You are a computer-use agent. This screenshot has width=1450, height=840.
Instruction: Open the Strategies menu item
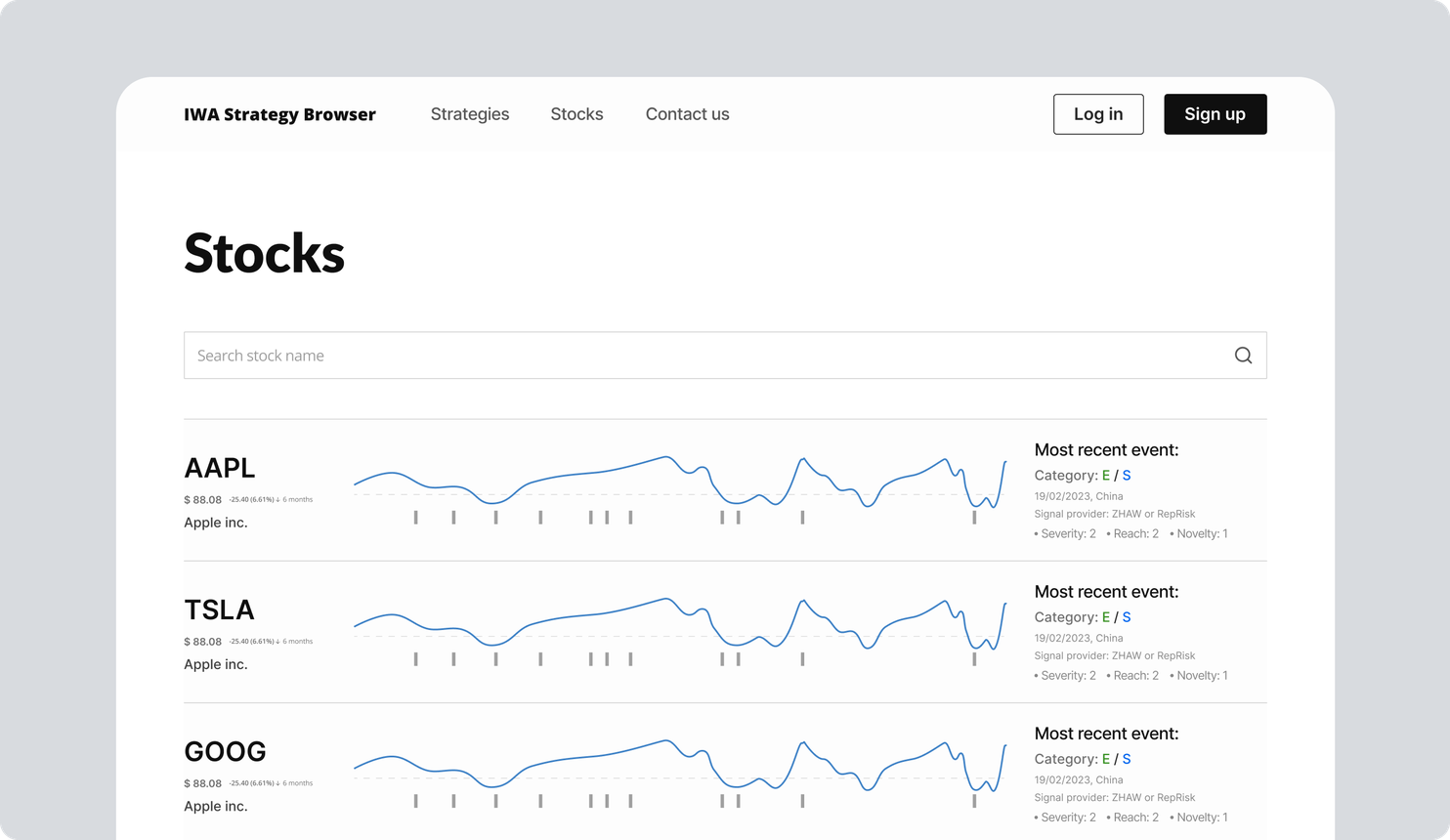470,114
